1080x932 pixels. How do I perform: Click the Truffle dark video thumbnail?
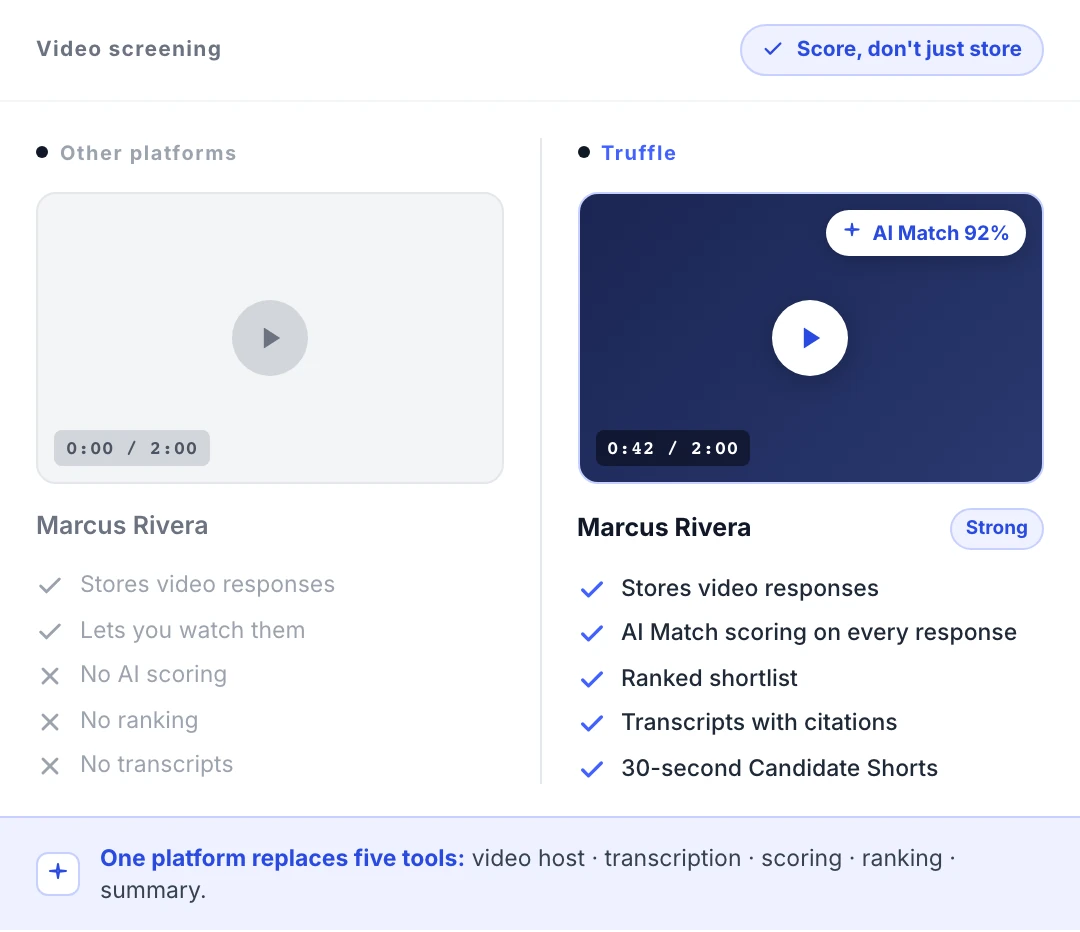pos(811,338)
